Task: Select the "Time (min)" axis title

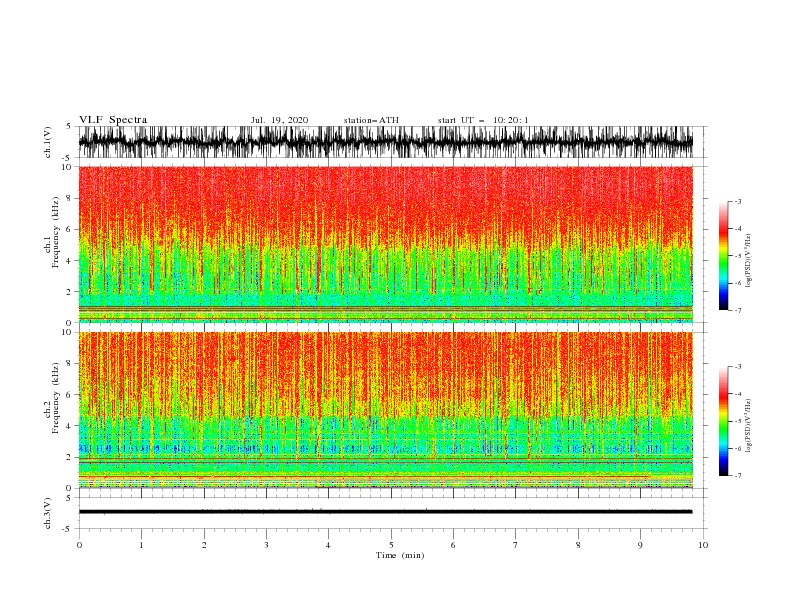Action: [400, 555]
